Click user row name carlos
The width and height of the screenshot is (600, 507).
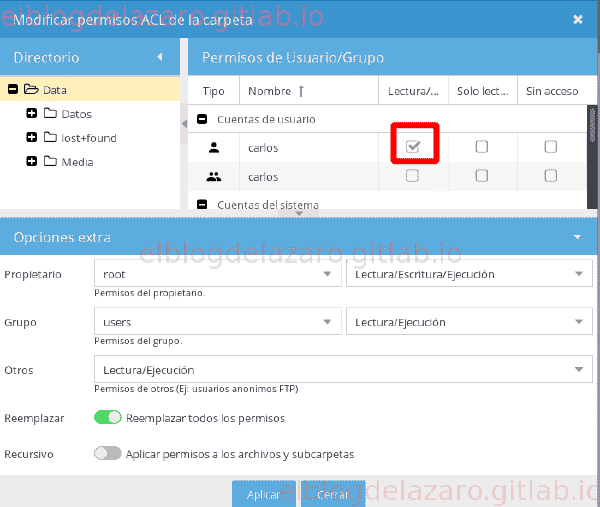[263, 148]
